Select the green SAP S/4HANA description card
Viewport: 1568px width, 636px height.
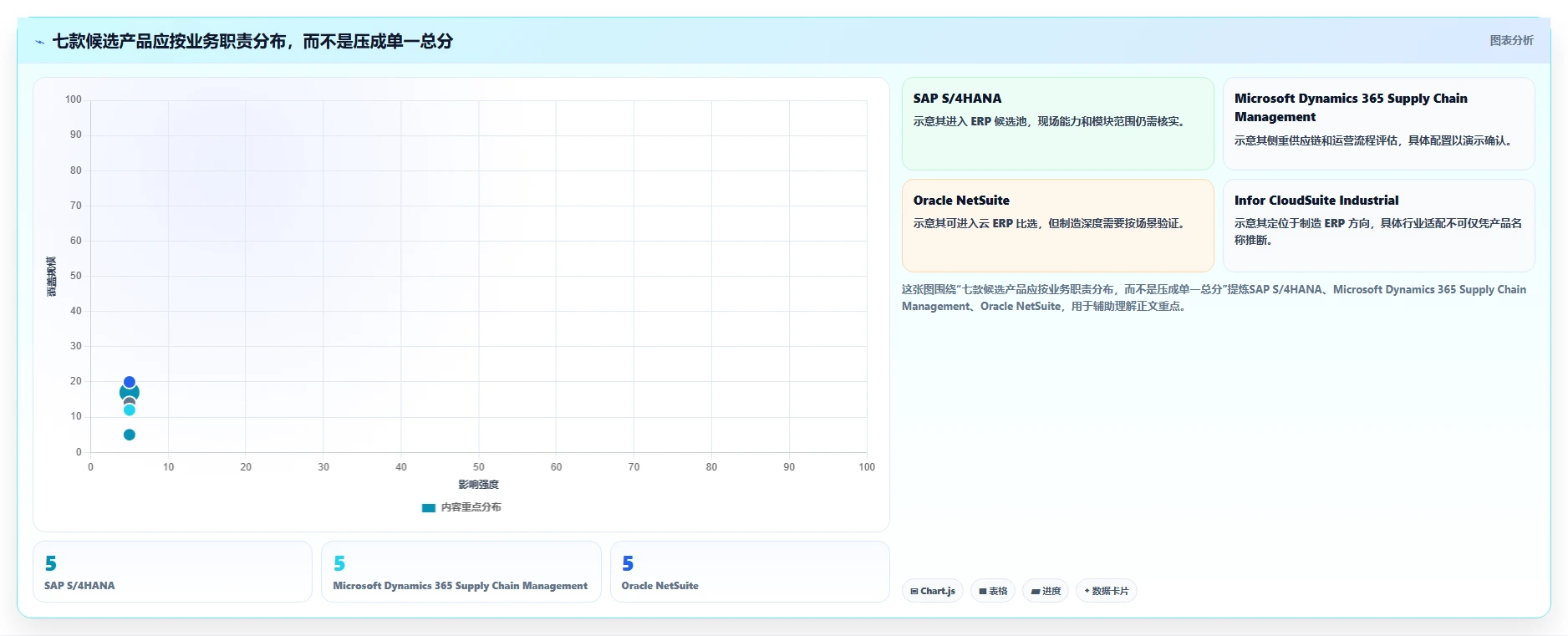(1057, 124)
